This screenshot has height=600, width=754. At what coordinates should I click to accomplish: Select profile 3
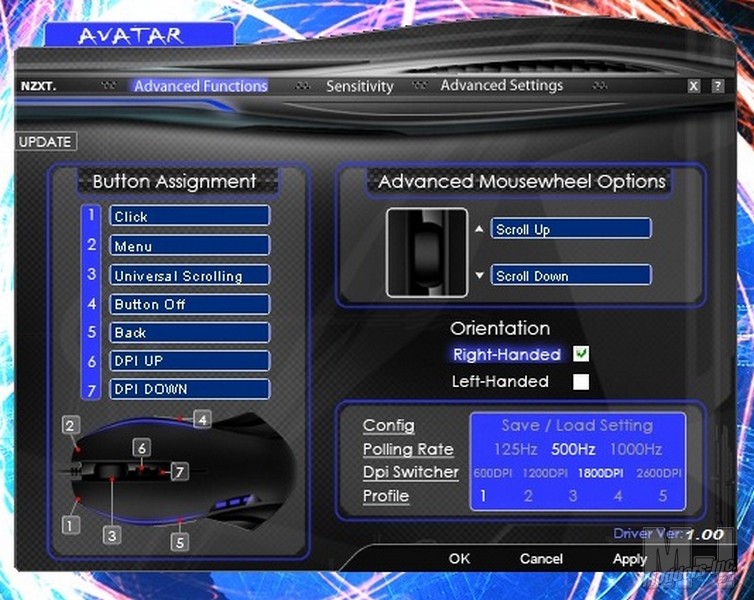(x=573, y=496)
